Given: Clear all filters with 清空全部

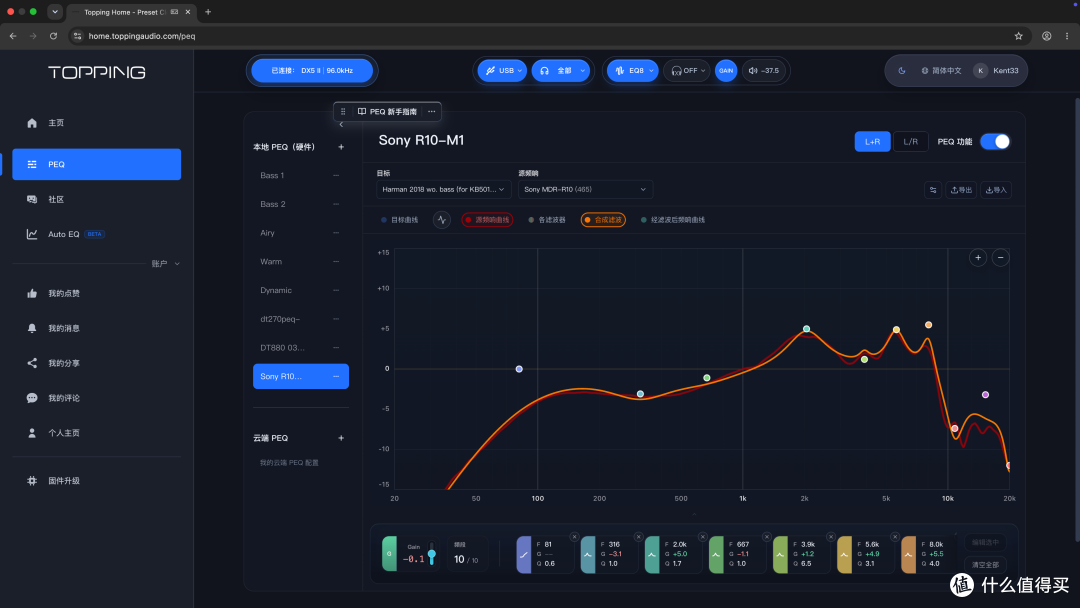Looking at the screenshot, I should pos(986,565).
